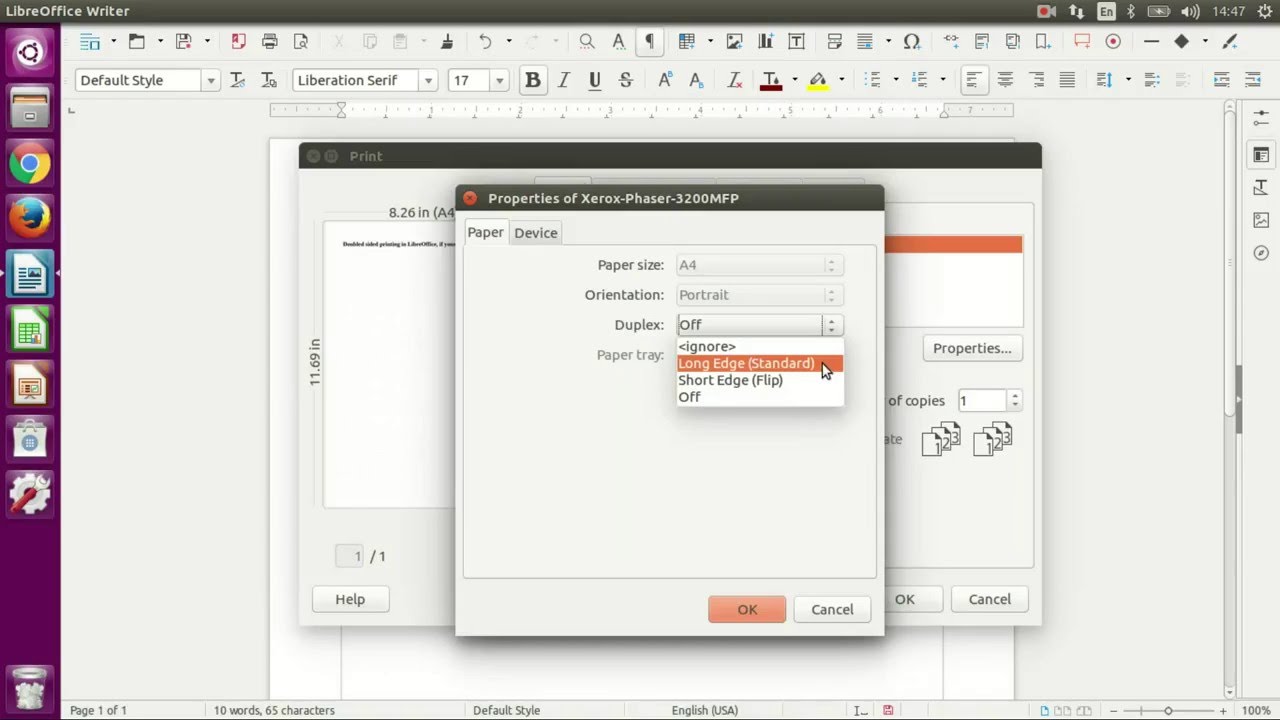Click Cancel in the Print dialog
The image size is (1280, 720).
[x=989, y=599]
